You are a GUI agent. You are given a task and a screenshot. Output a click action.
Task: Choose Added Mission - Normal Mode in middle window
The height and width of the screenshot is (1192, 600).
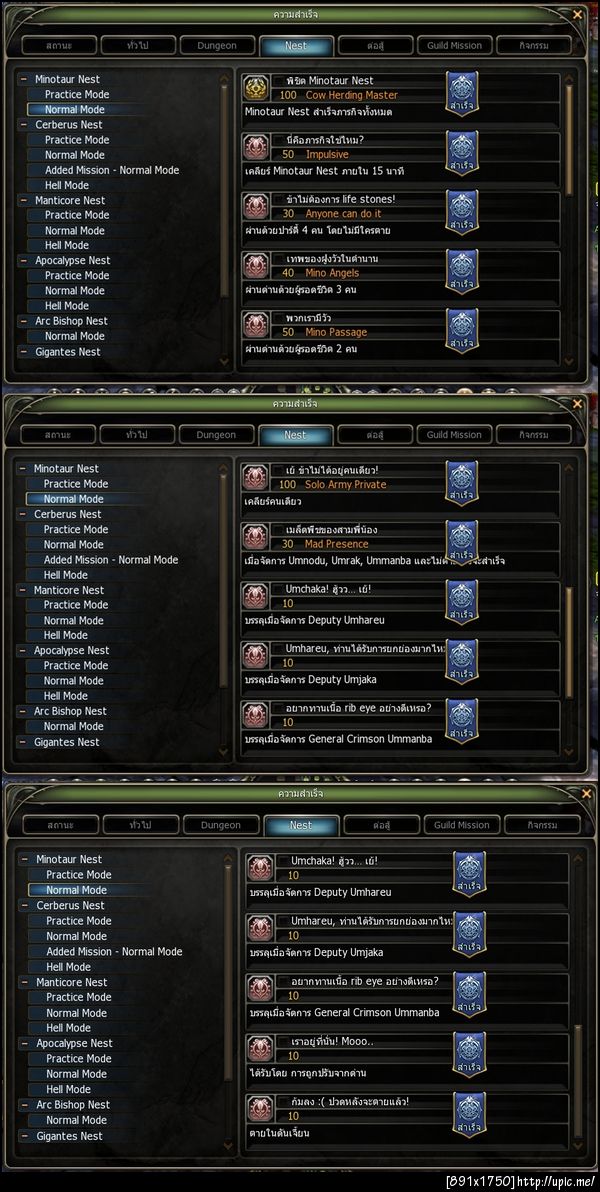click(110, 560)
